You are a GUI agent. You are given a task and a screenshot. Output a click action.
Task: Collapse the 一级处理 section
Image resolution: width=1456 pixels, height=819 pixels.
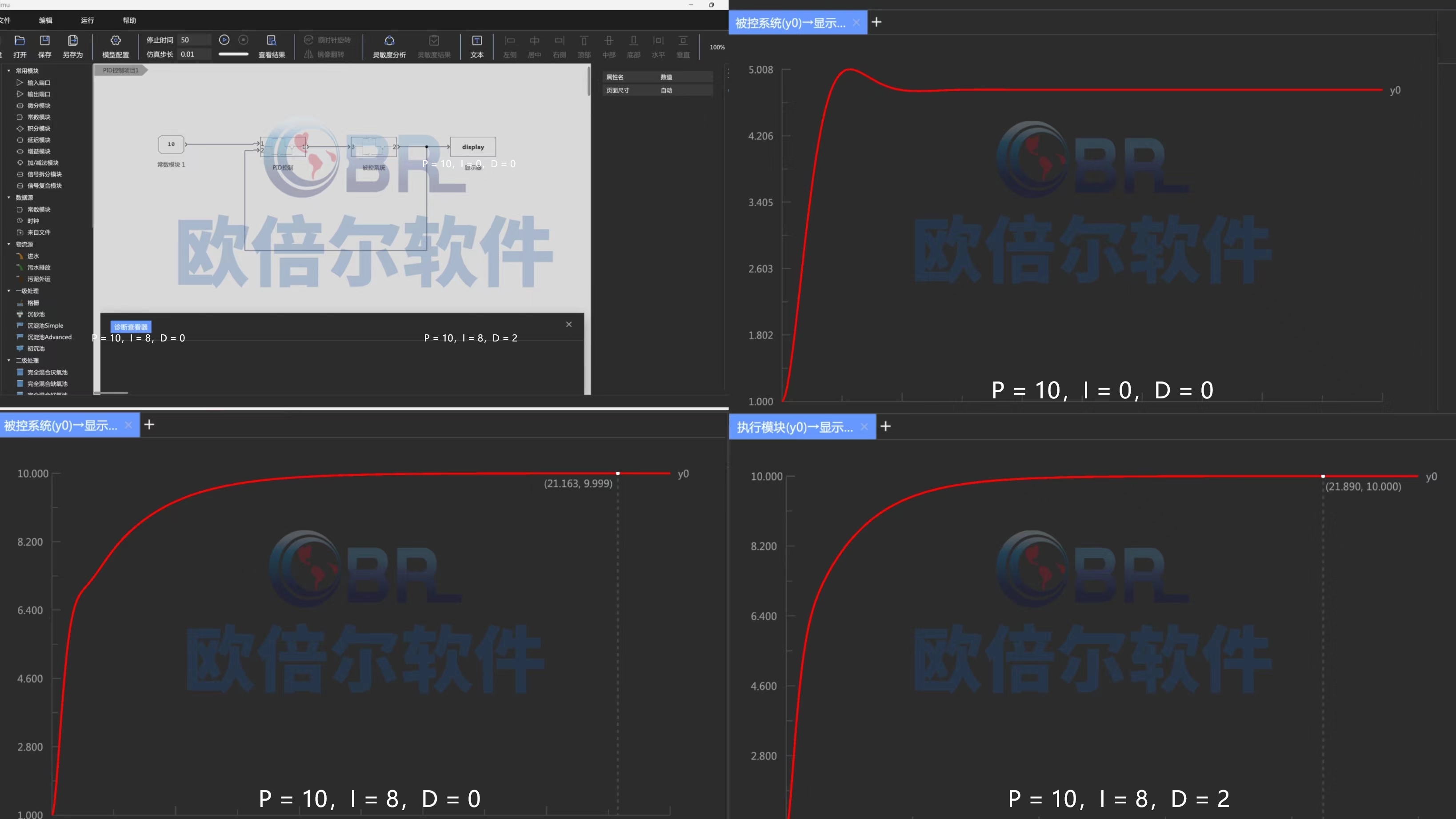point(8,291)
